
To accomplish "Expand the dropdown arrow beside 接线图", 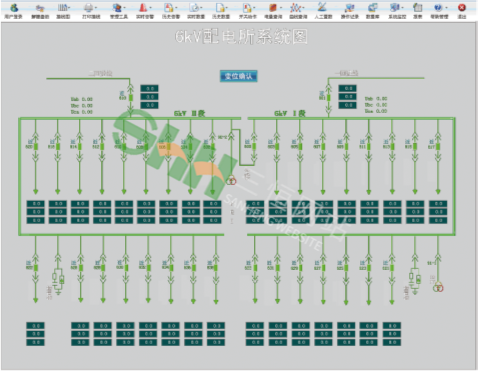I will (69, 8).
